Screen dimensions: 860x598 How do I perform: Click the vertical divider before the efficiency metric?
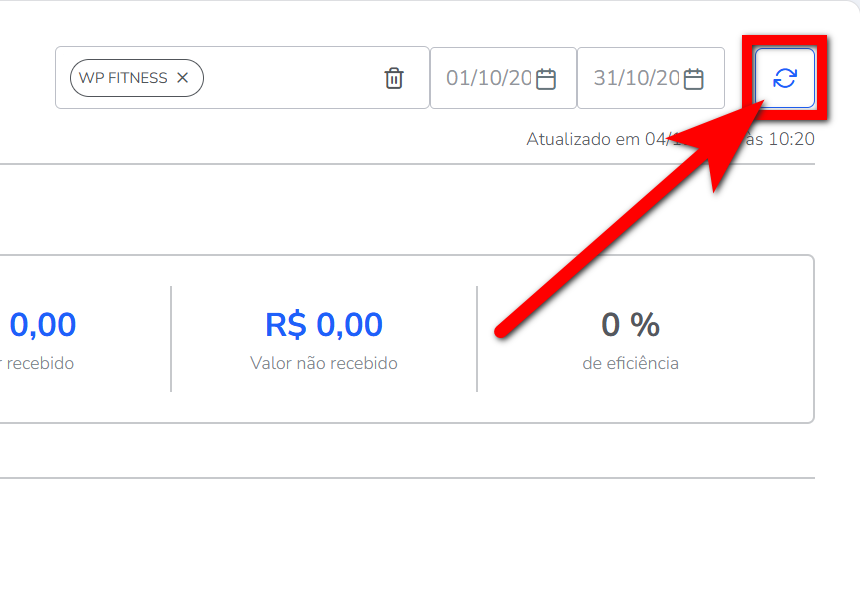477,339
